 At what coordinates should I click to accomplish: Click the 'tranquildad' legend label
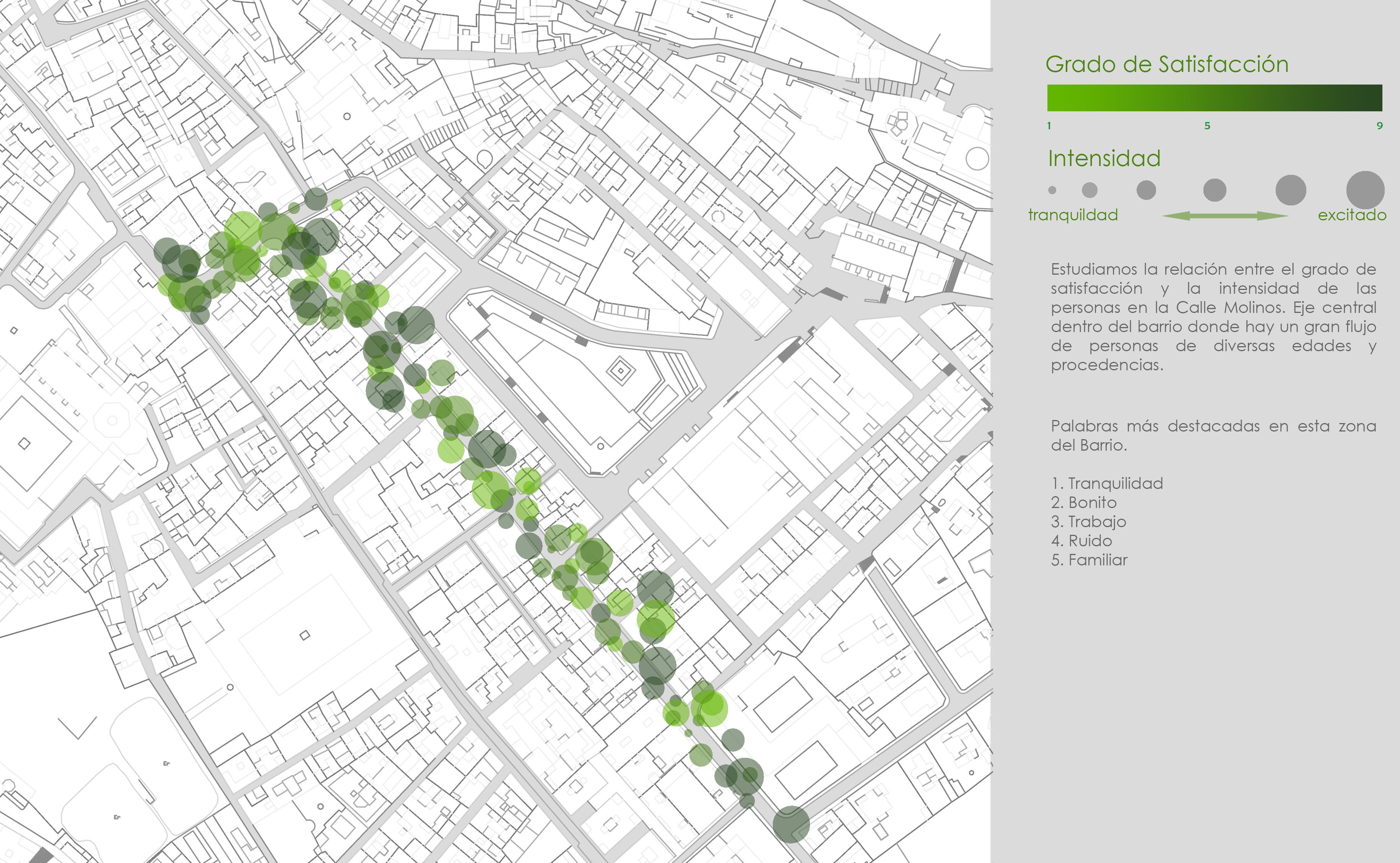1073,215
